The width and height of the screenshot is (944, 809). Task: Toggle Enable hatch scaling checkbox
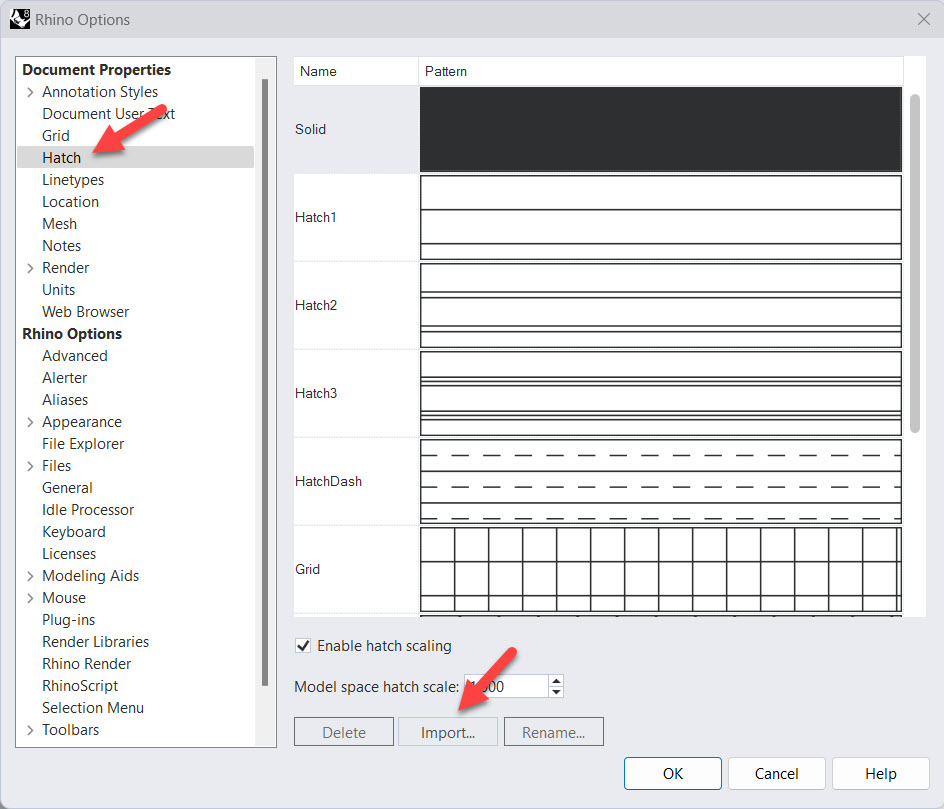pos(303,646)
